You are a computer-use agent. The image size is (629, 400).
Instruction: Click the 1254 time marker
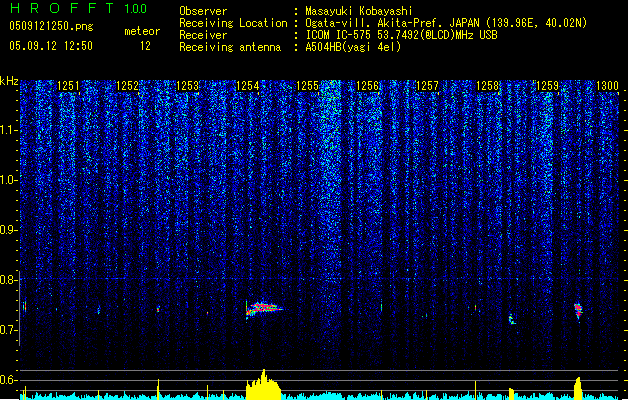point(248,86)
